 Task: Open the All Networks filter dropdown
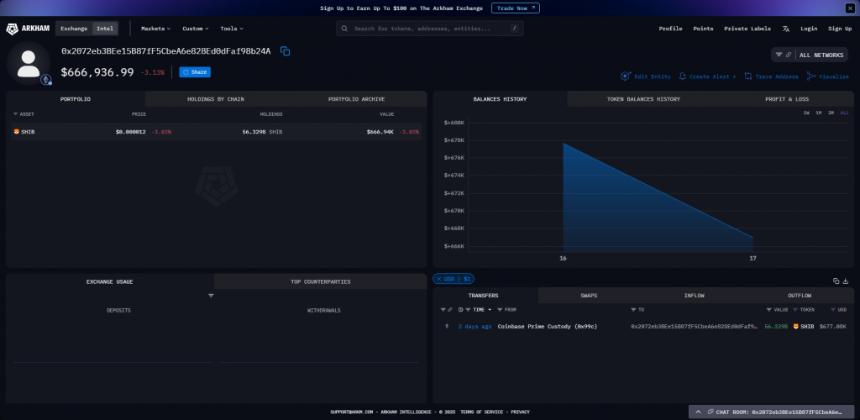(x=810, y=54)
